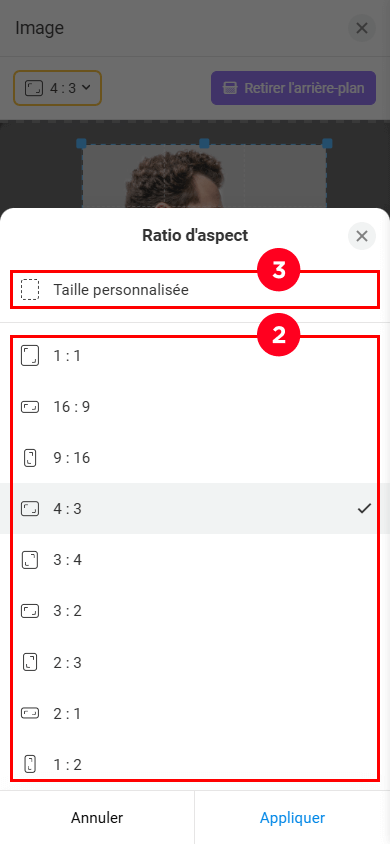Select the 2 : 1 wide ratio icon
390x844 pixels.
point(30,714)
